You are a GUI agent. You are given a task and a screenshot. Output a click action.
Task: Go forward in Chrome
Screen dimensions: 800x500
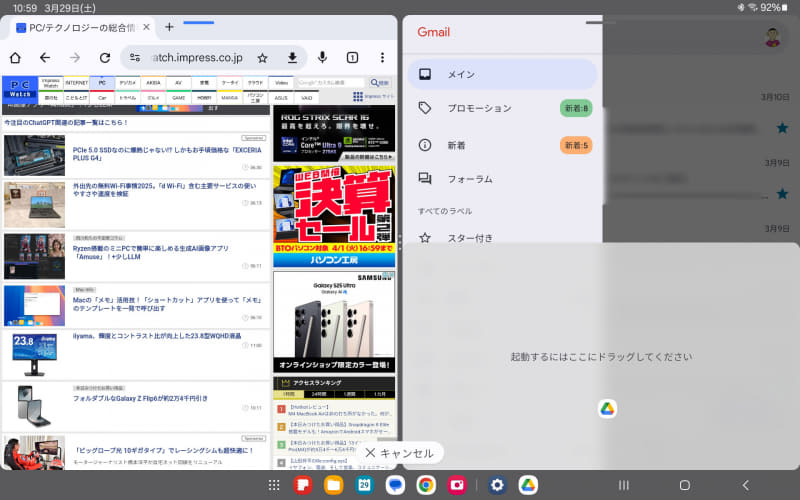75,58
